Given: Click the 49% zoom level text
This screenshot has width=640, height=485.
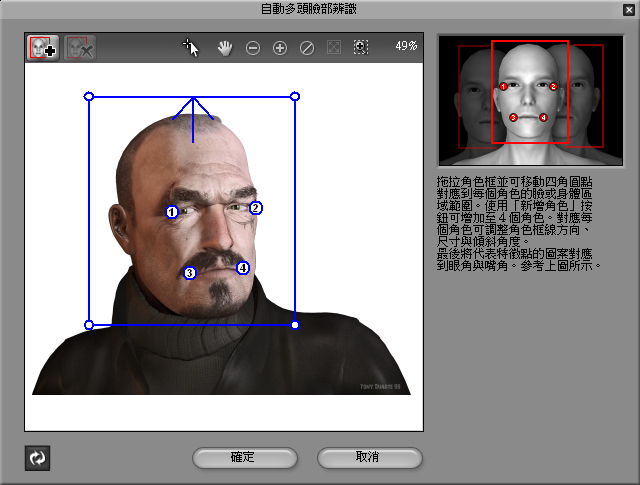Looking at the screenshot, I should (406, 46).
